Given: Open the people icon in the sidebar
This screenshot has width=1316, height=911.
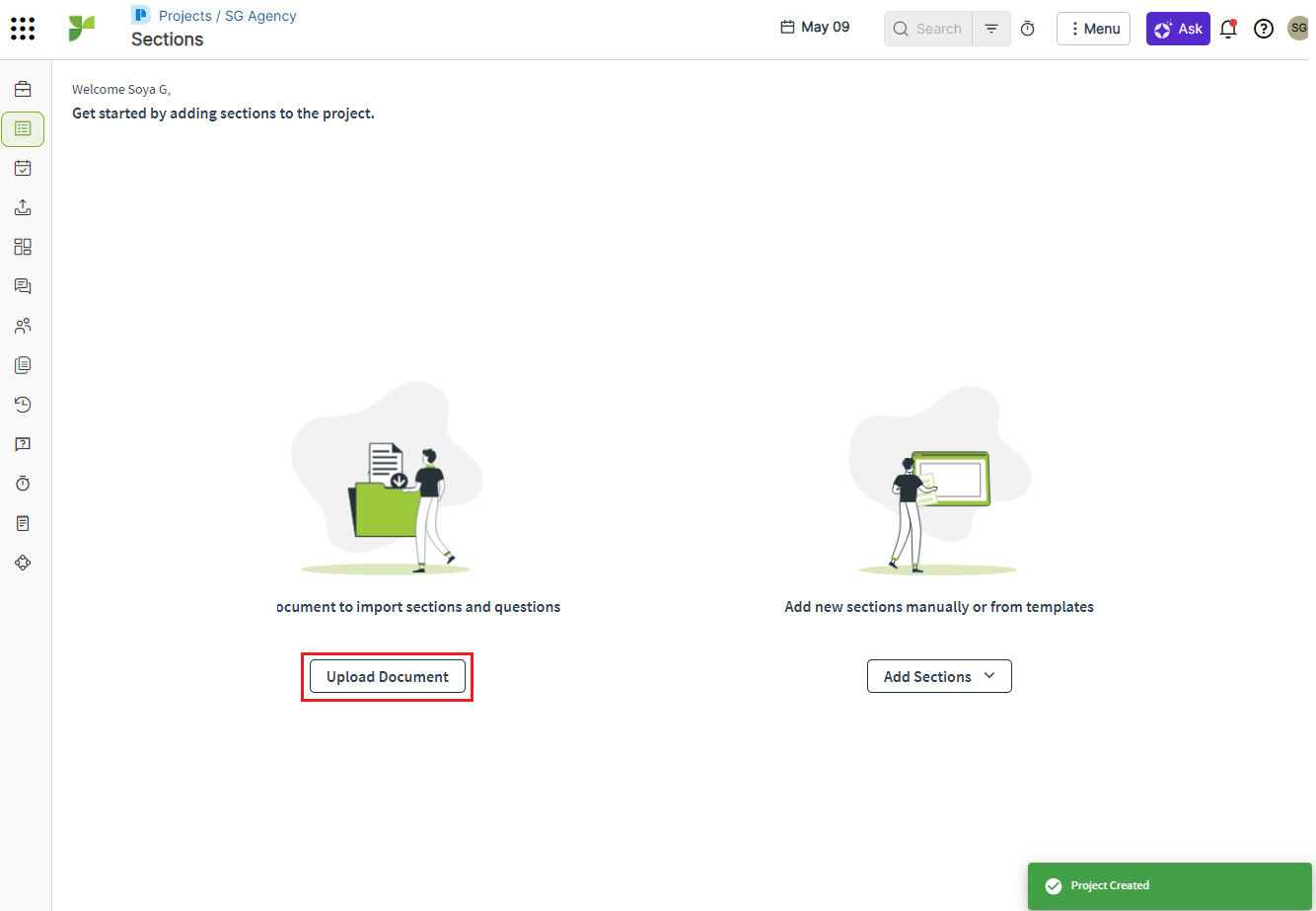Looking at the screenshot, I should tap(23, 326).
